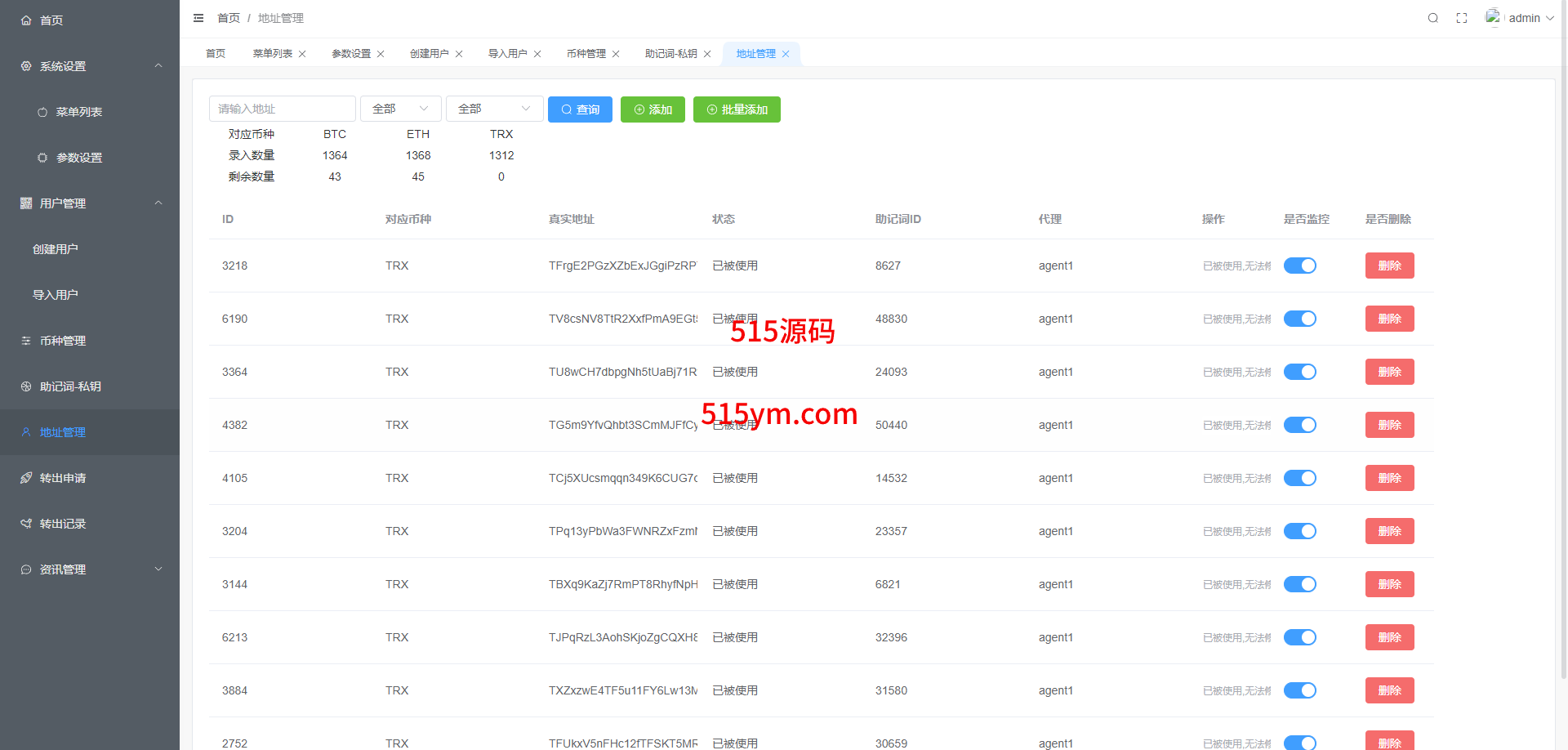The width and height of the screenshot is (1568, 750).
Task: Turn off monitoring for ID 6213
Action: click(1299, 637)
